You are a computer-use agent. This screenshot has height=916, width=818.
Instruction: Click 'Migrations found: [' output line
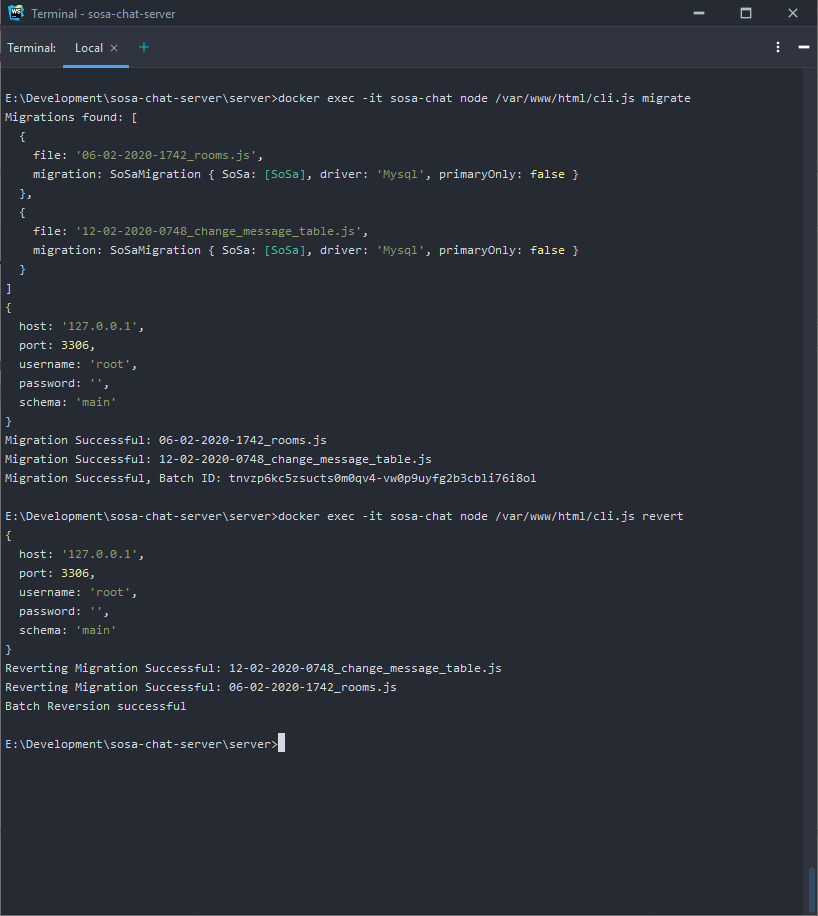pyautogui.click(x=71, y=117)
